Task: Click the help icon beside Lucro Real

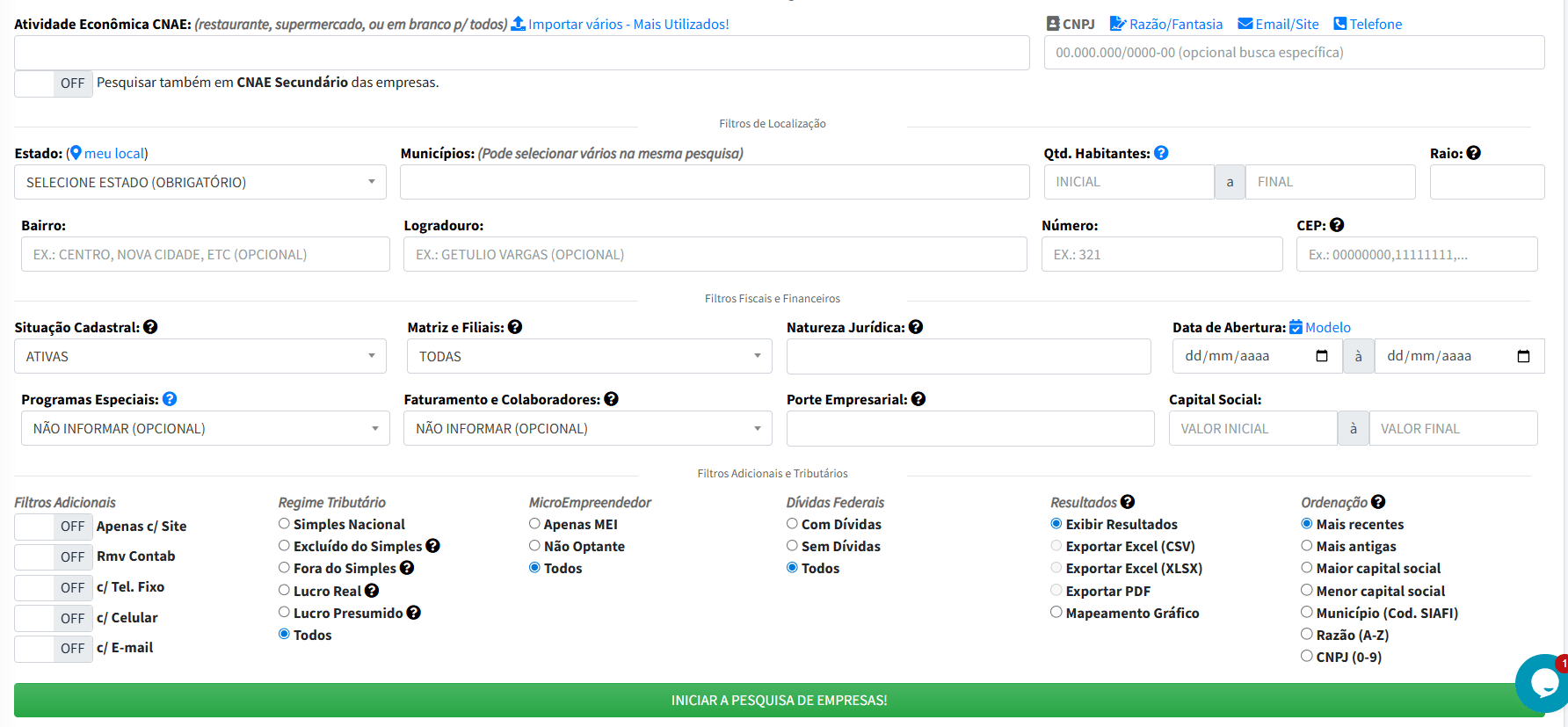Action: click(372, 591)
